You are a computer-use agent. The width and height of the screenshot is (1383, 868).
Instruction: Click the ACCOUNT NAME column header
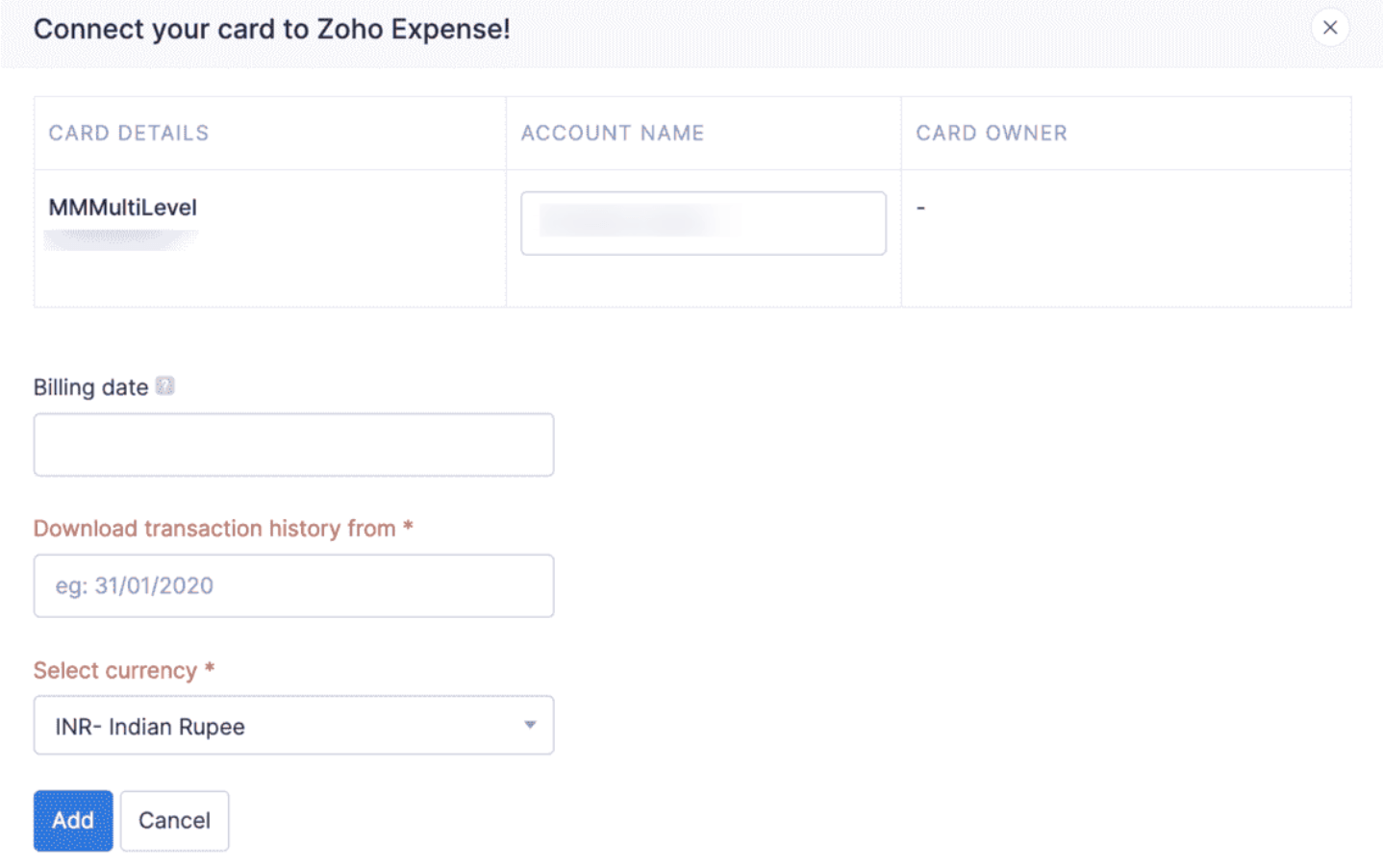(x=613, y=133)
